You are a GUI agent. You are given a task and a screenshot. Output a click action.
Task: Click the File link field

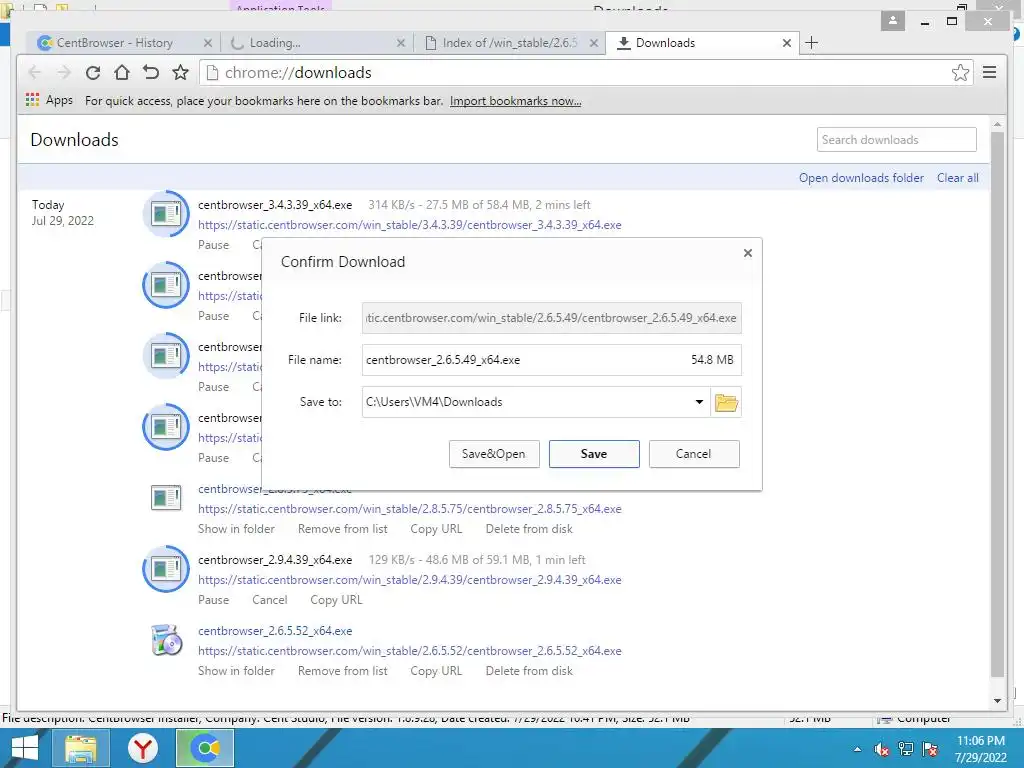pos(552,318)
